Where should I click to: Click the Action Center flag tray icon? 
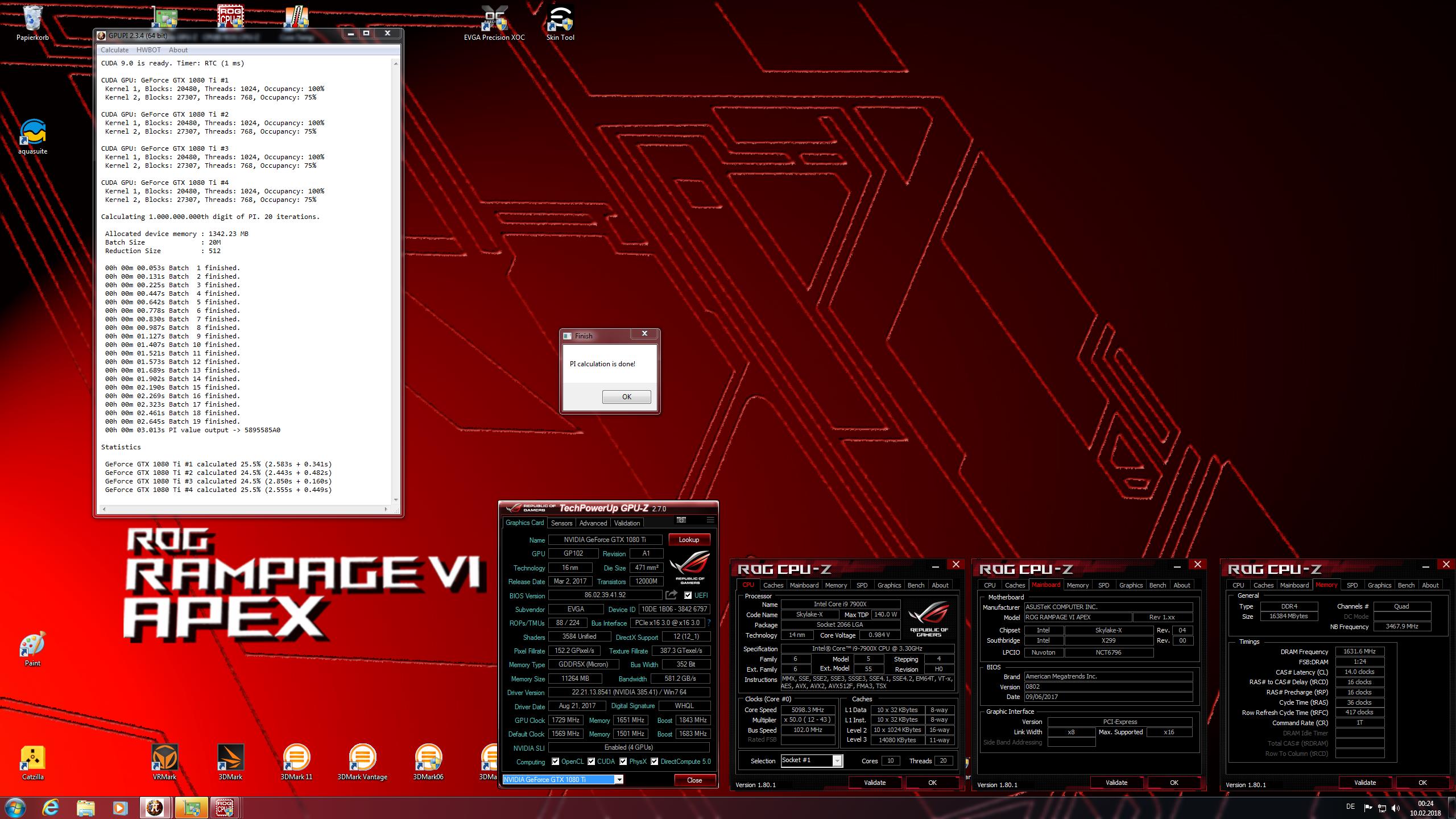(1368, 808)
